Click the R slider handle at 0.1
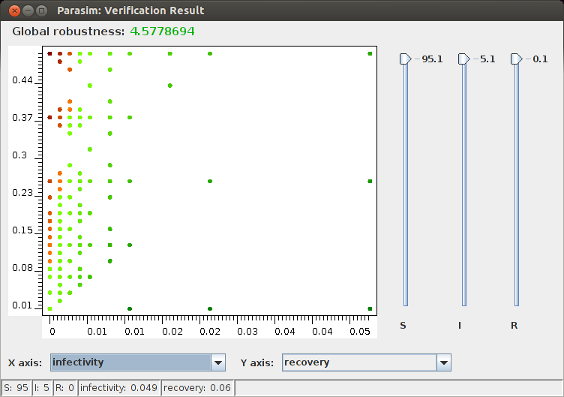Image resolution: width=564 pixels, height=397 pixels. pos(517,59)
